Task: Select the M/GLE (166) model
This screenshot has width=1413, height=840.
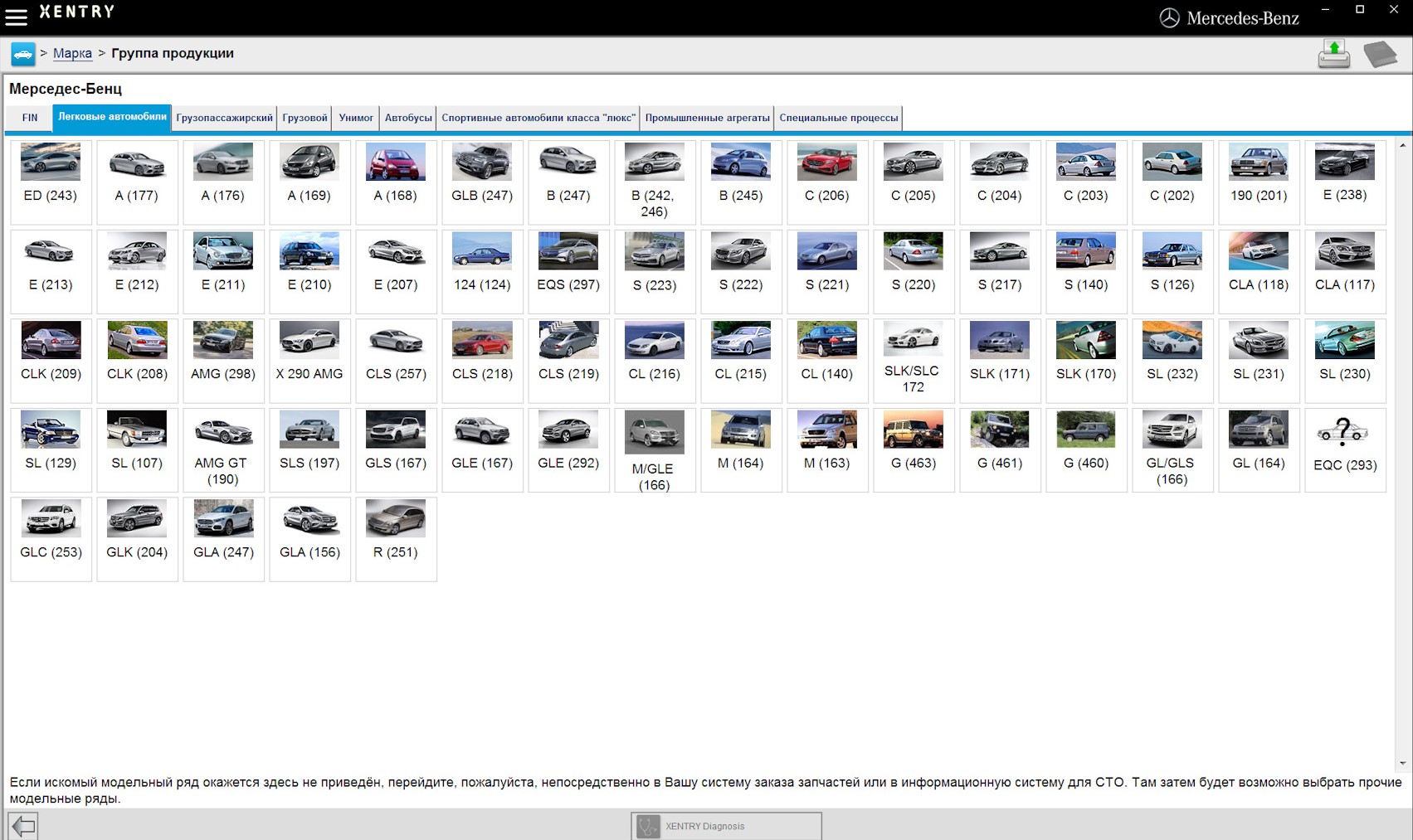Action: 655,450
